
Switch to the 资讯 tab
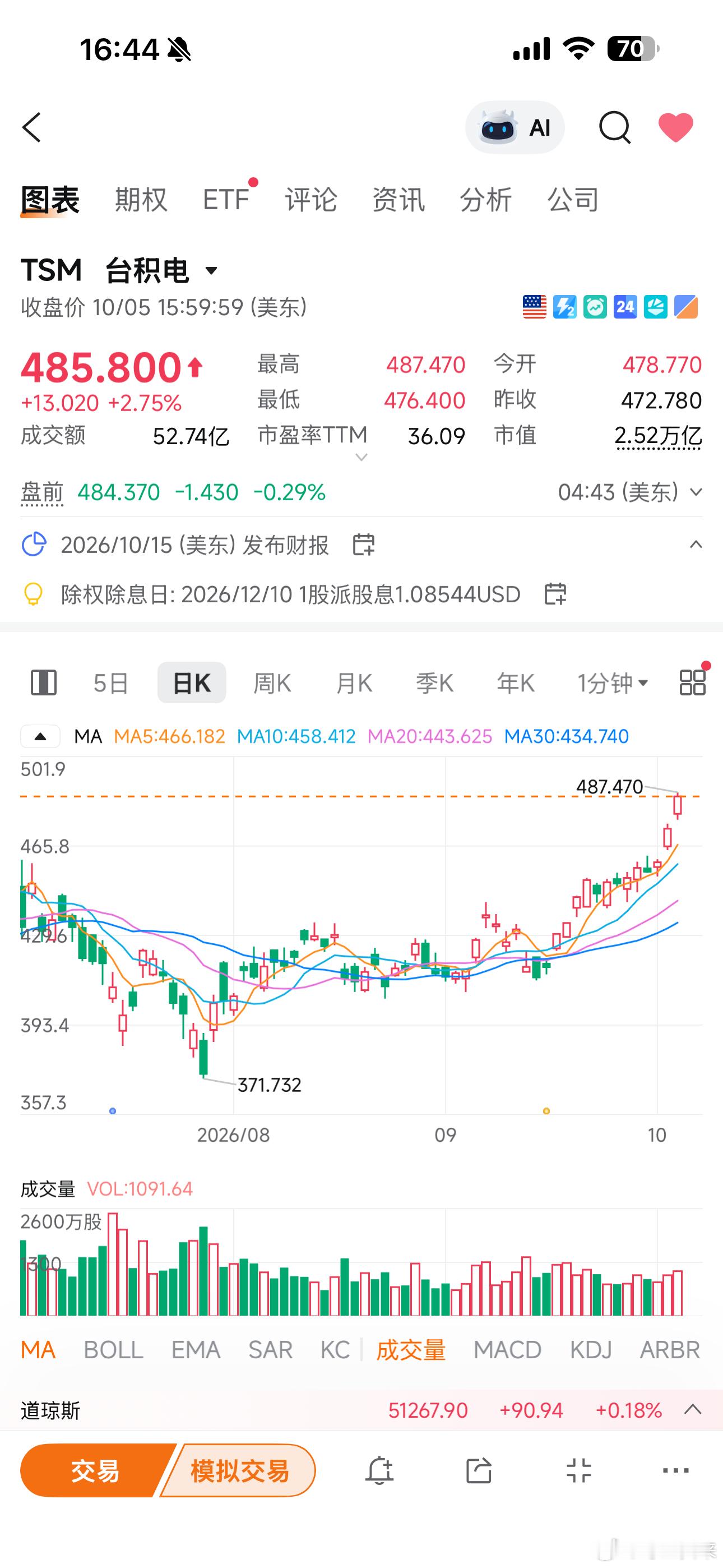click(x=398, y=200)
